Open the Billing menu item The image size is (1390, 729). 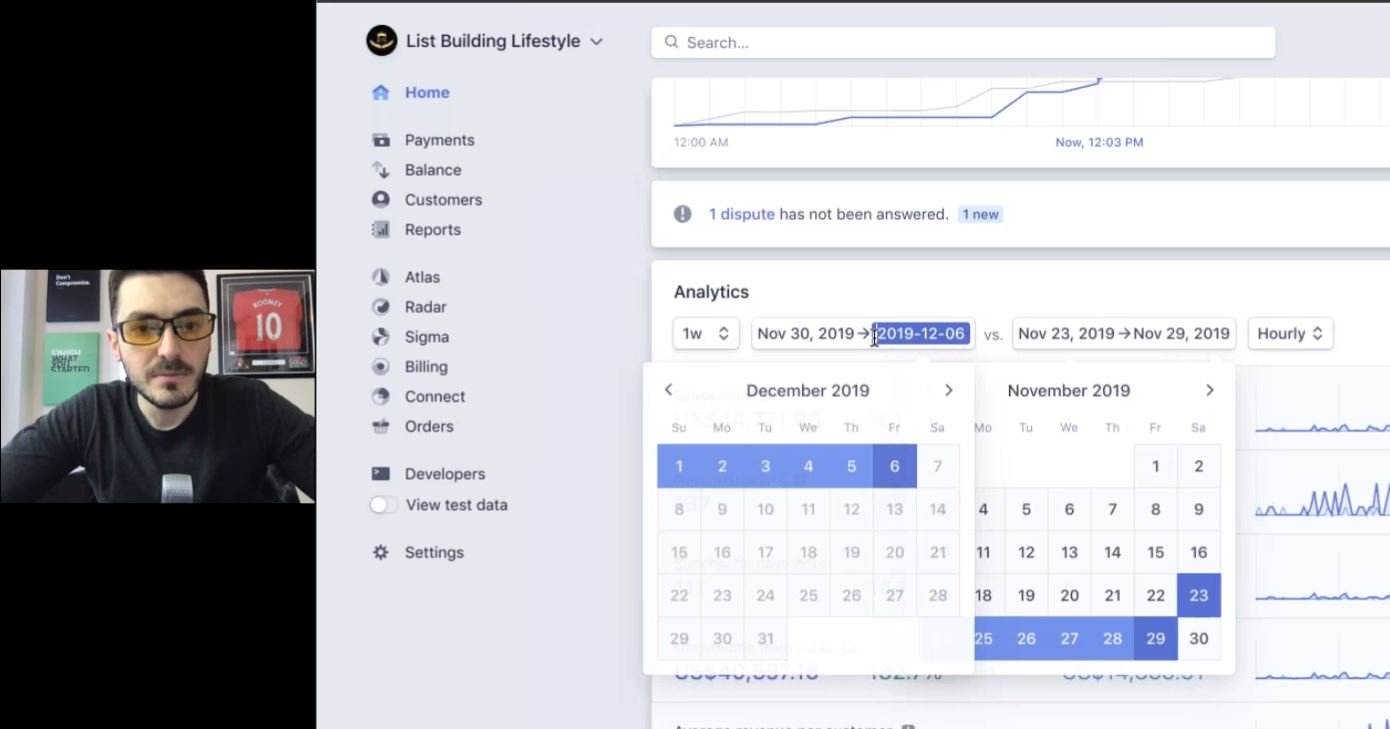425,367
